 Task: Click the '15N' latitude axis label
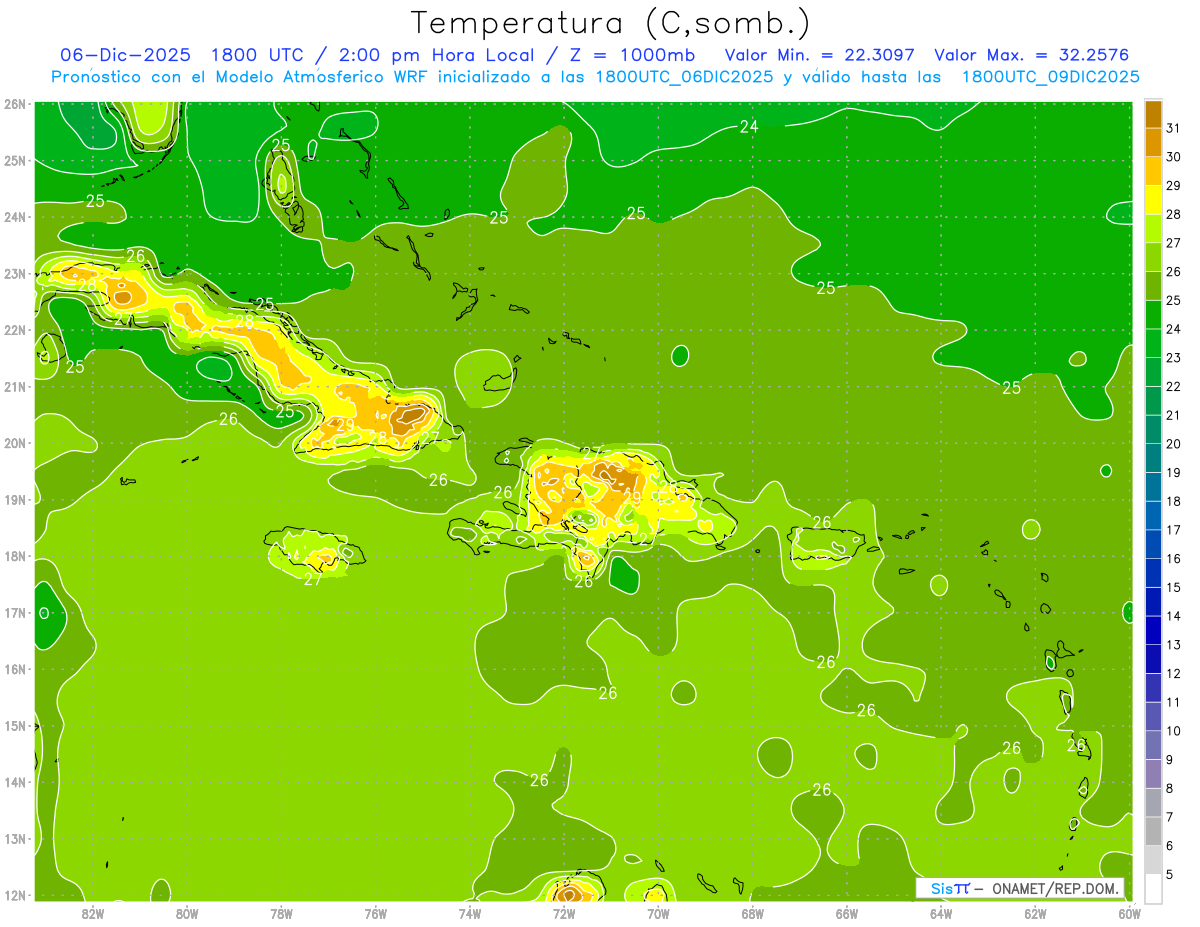pyautogui.click(x=15, y=725)
